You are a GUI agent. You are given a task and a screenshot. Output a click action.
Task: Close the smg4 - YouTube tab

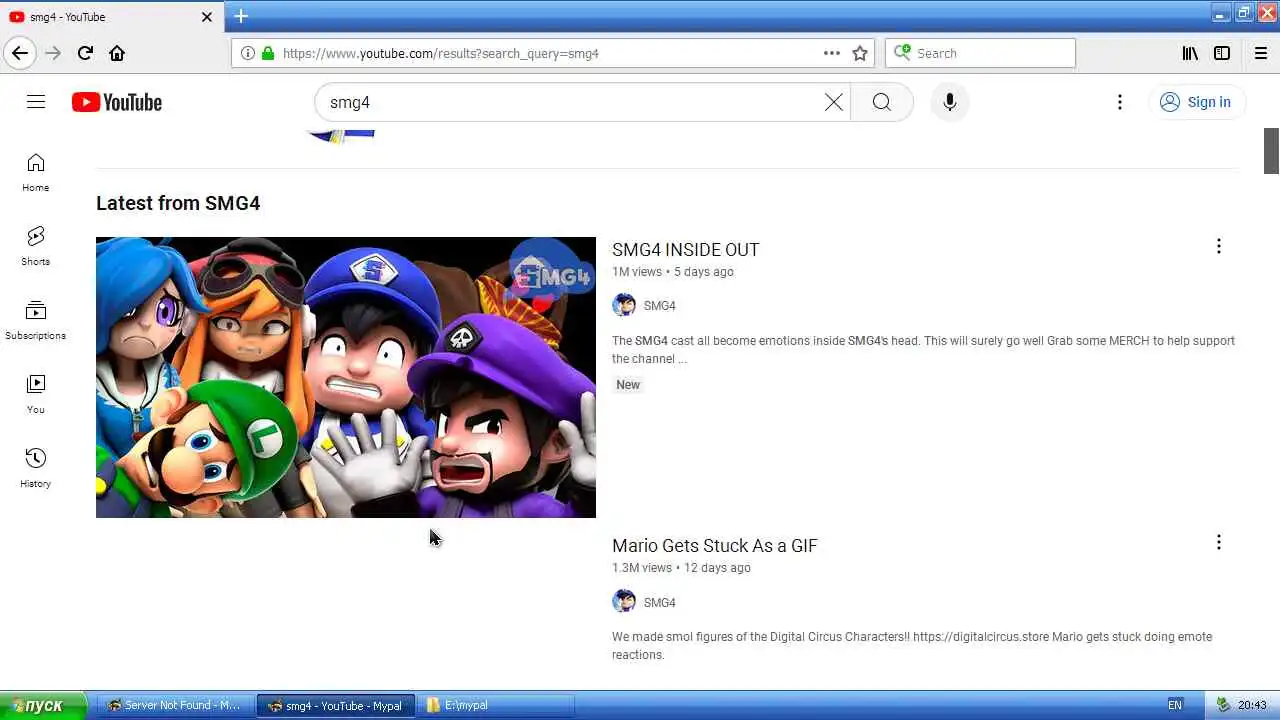[x=207, y=17]
